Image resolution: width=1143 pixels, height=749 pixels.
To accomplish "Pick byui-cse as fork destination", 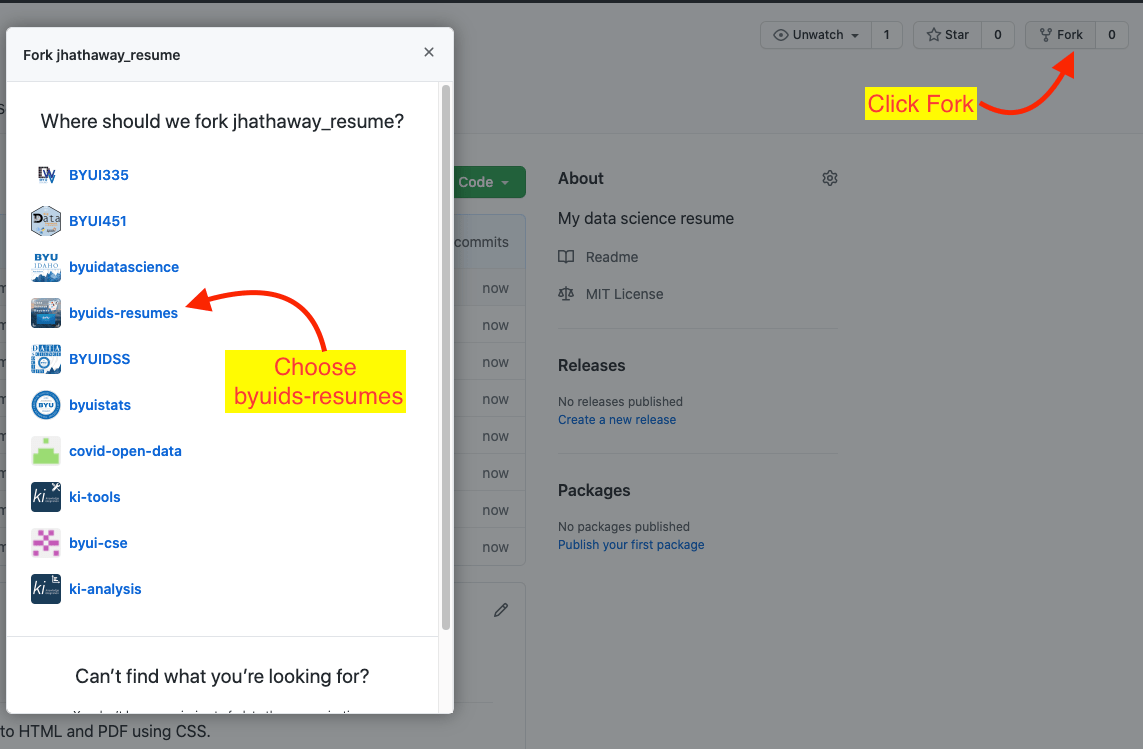I will click(x=98, y=543).
